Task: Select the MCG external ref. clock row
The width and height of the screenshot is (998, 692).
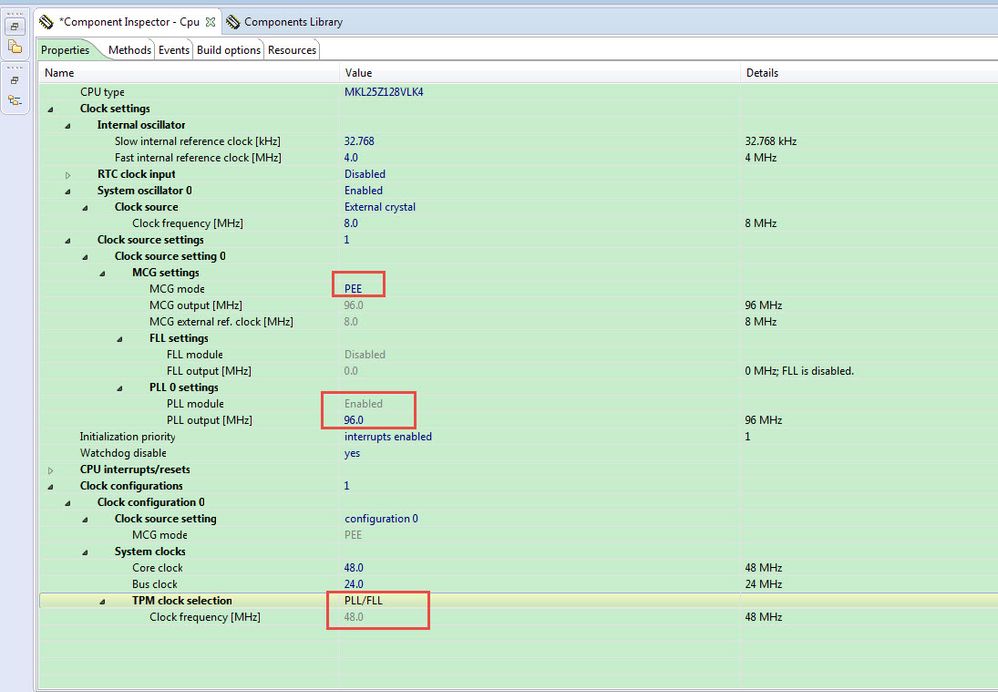Action: (x=518, y=322)
